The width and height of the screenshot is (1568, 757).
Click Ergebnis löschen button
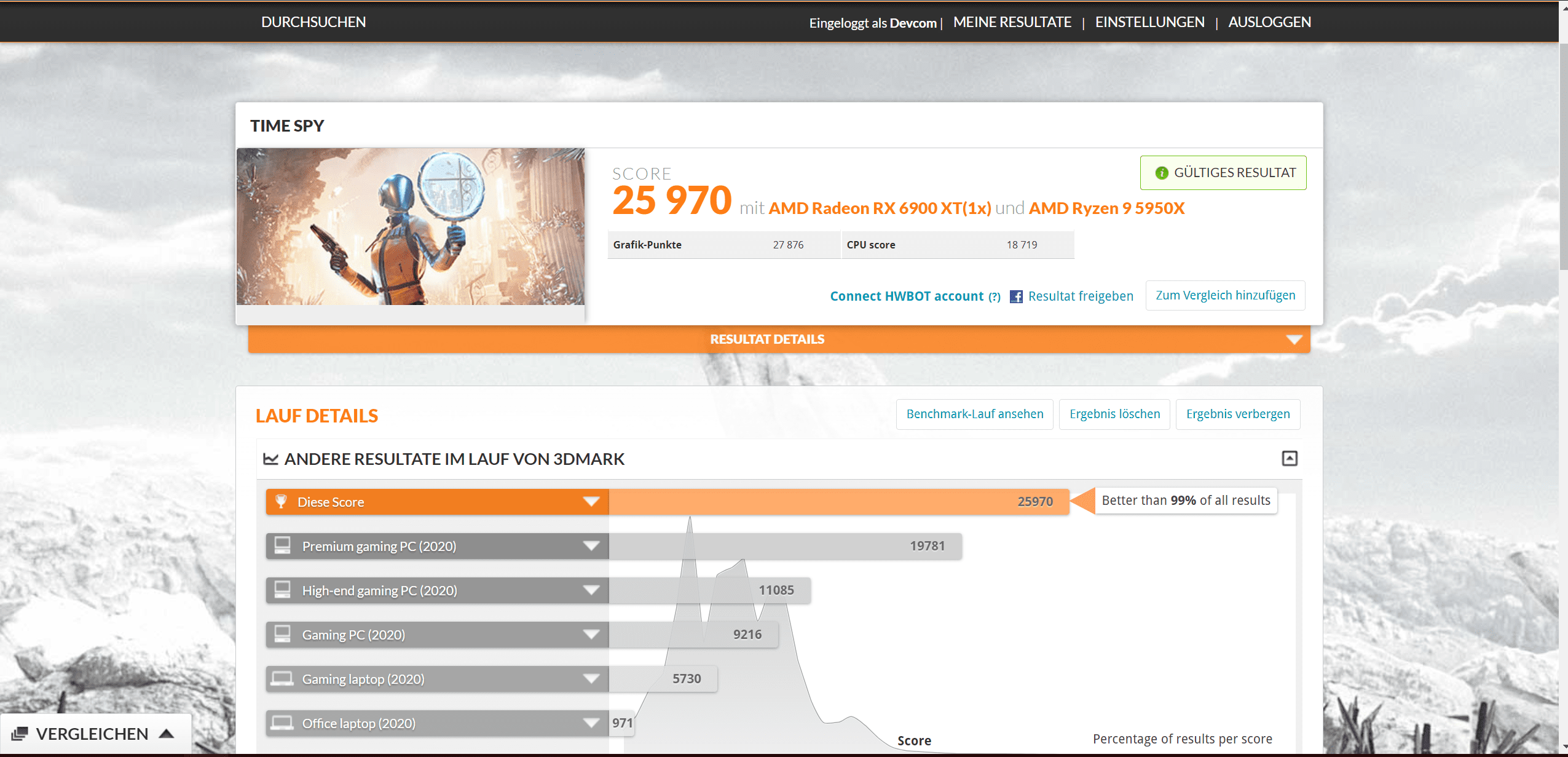[x=1114, y=414]
